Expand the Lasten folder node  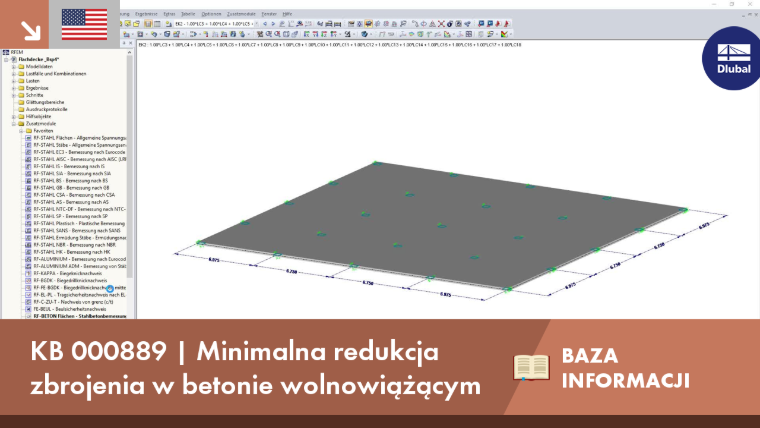coord(14,81)
